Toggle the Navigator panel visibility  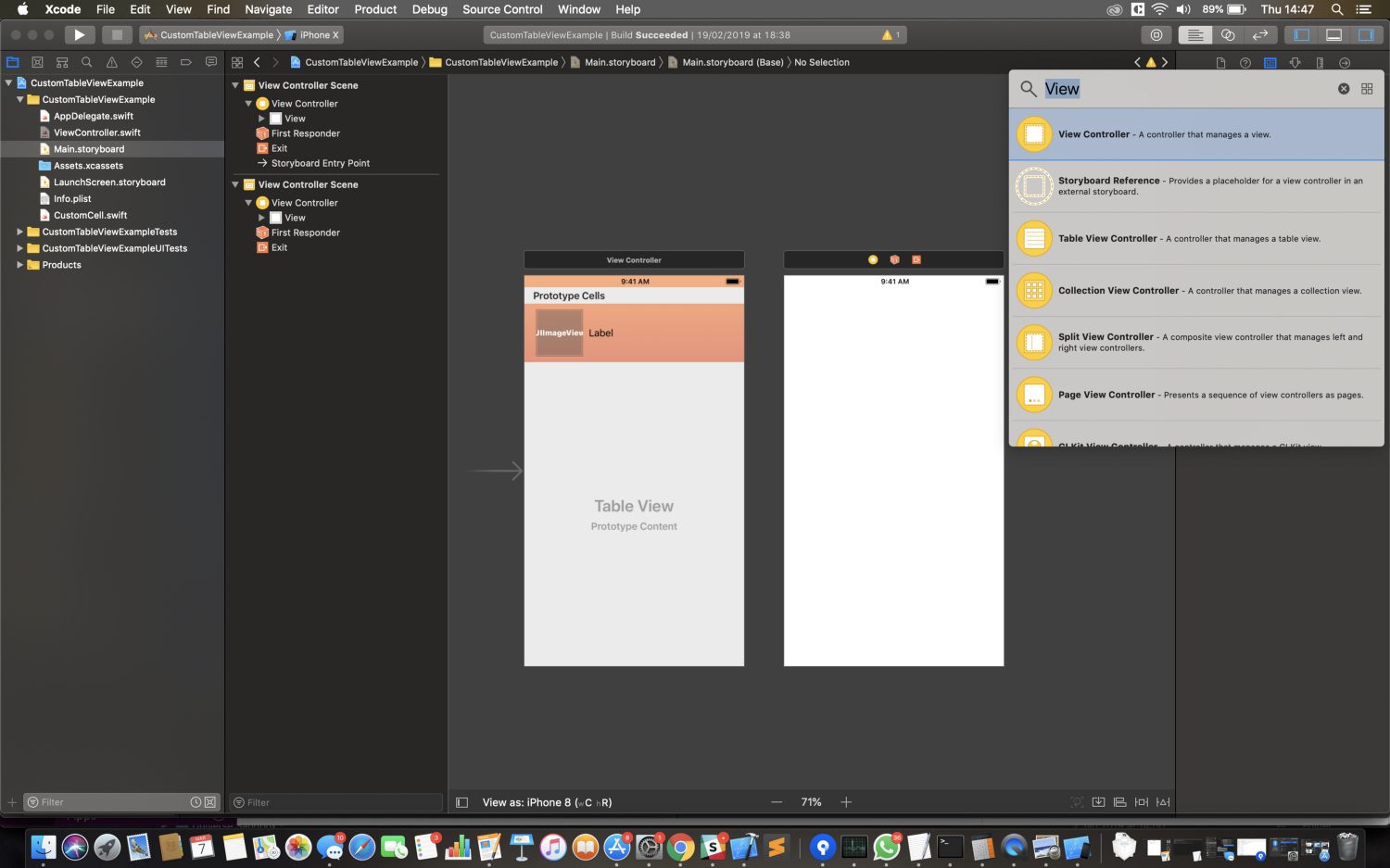pyautogui.click(x=1302, y=35)
